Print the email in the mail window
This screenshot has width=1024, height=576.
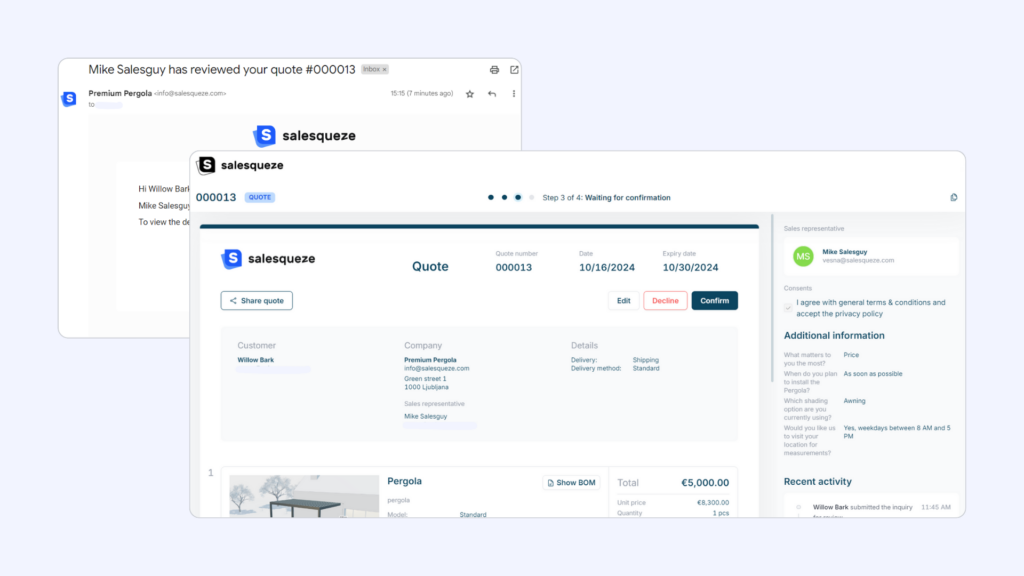point(494,70)
